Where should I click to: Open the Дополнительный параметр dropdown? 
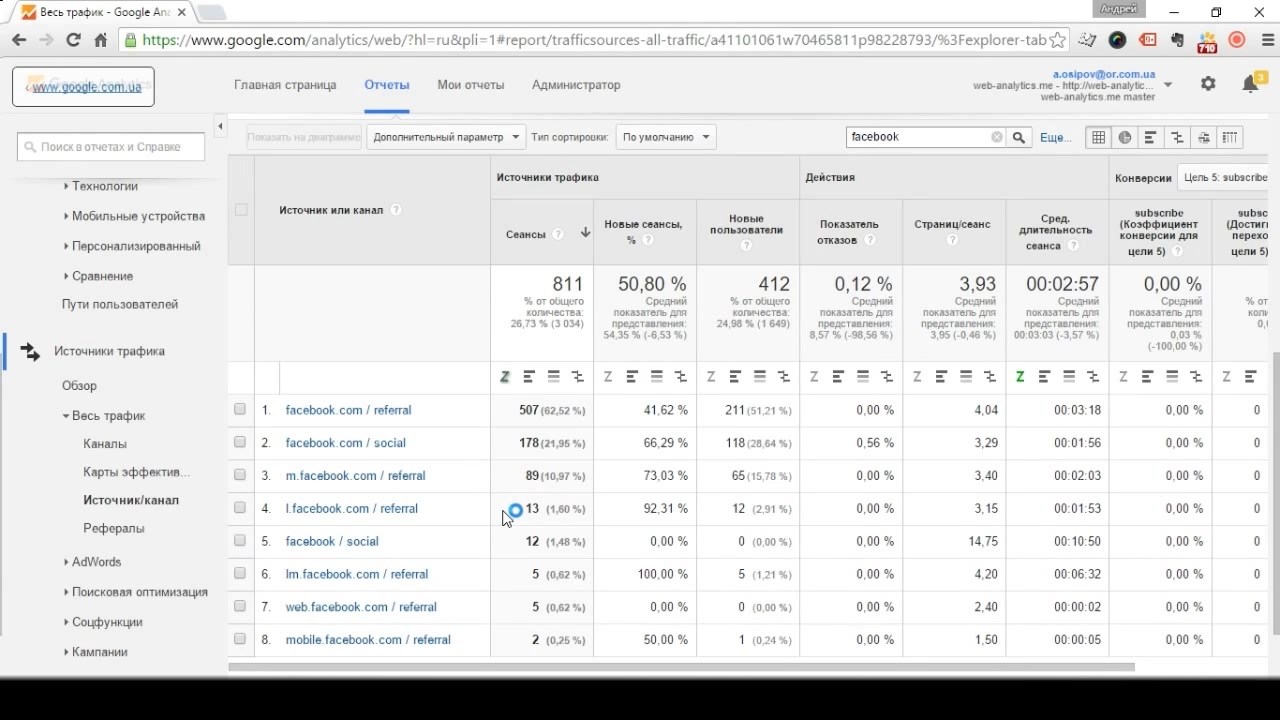coord(446,137)
